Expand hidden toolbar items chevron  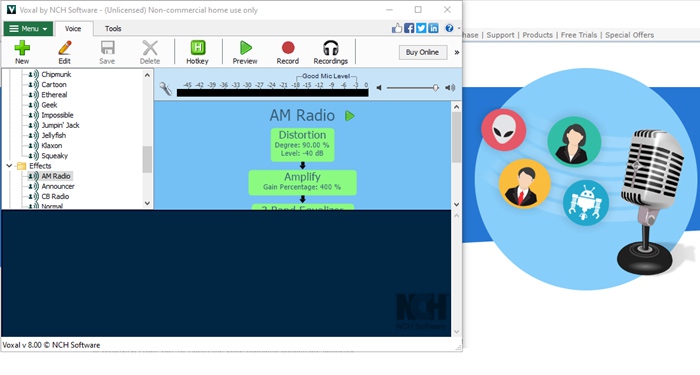(457, 52)
